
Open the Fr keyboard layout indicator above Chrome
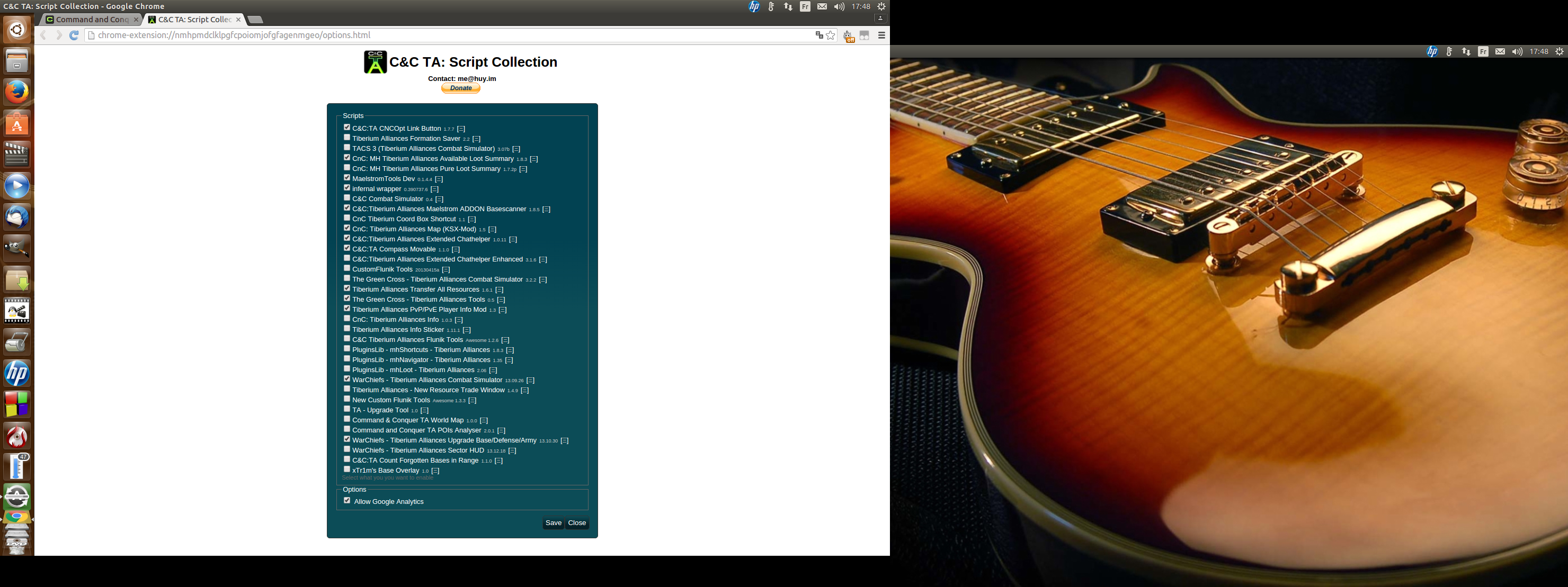click(x=805, y=7)
